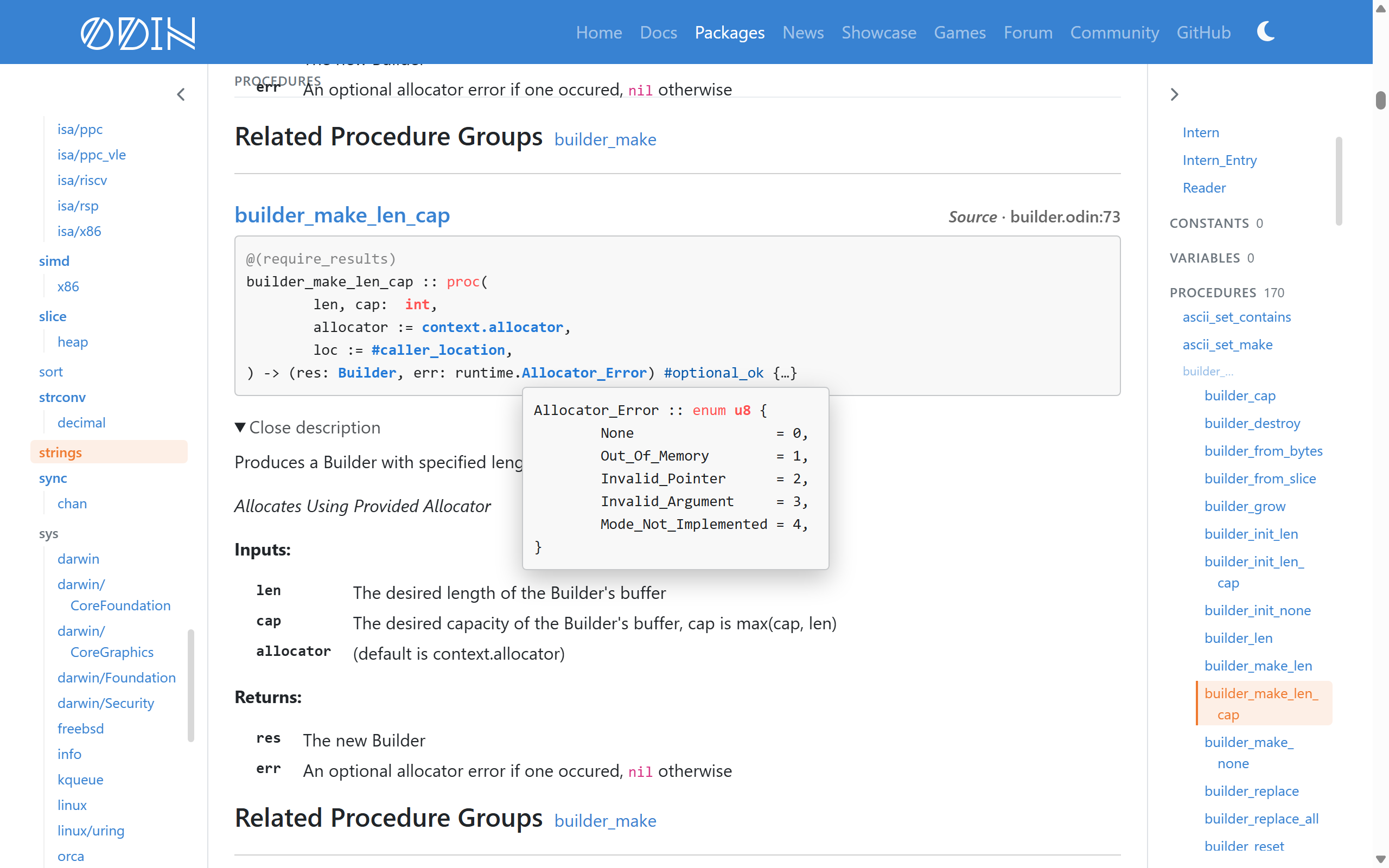Go to the Showcase page
Image resolution: width=1389 pixels, height=868 pixels.
[879, 33]
